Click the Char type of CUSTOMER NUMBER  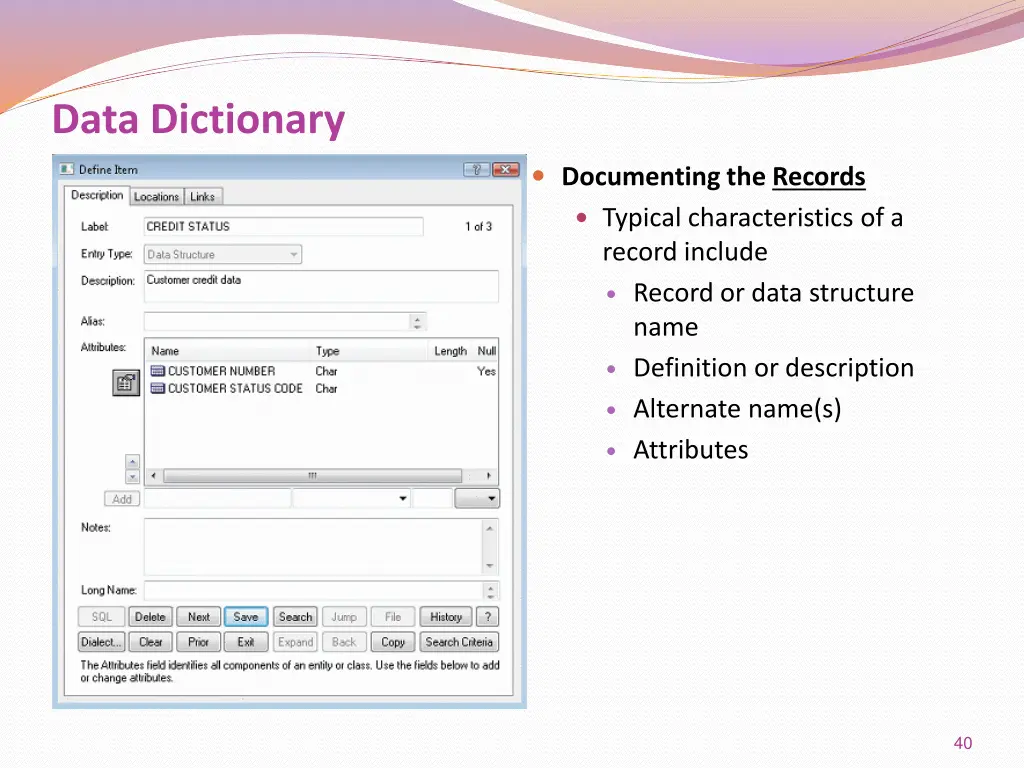(x=327, y=371)
